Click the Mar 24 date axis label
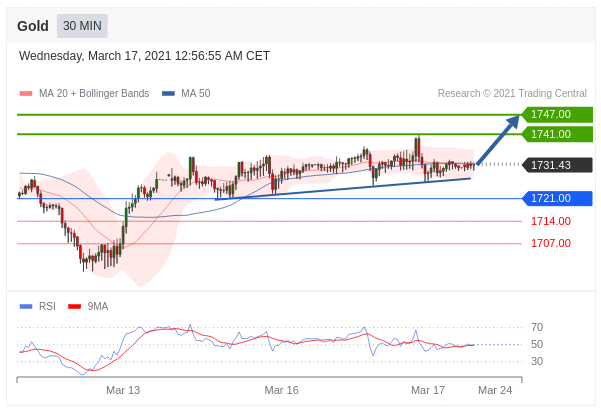This screenshot has height=413, width=601. point(495,390)
